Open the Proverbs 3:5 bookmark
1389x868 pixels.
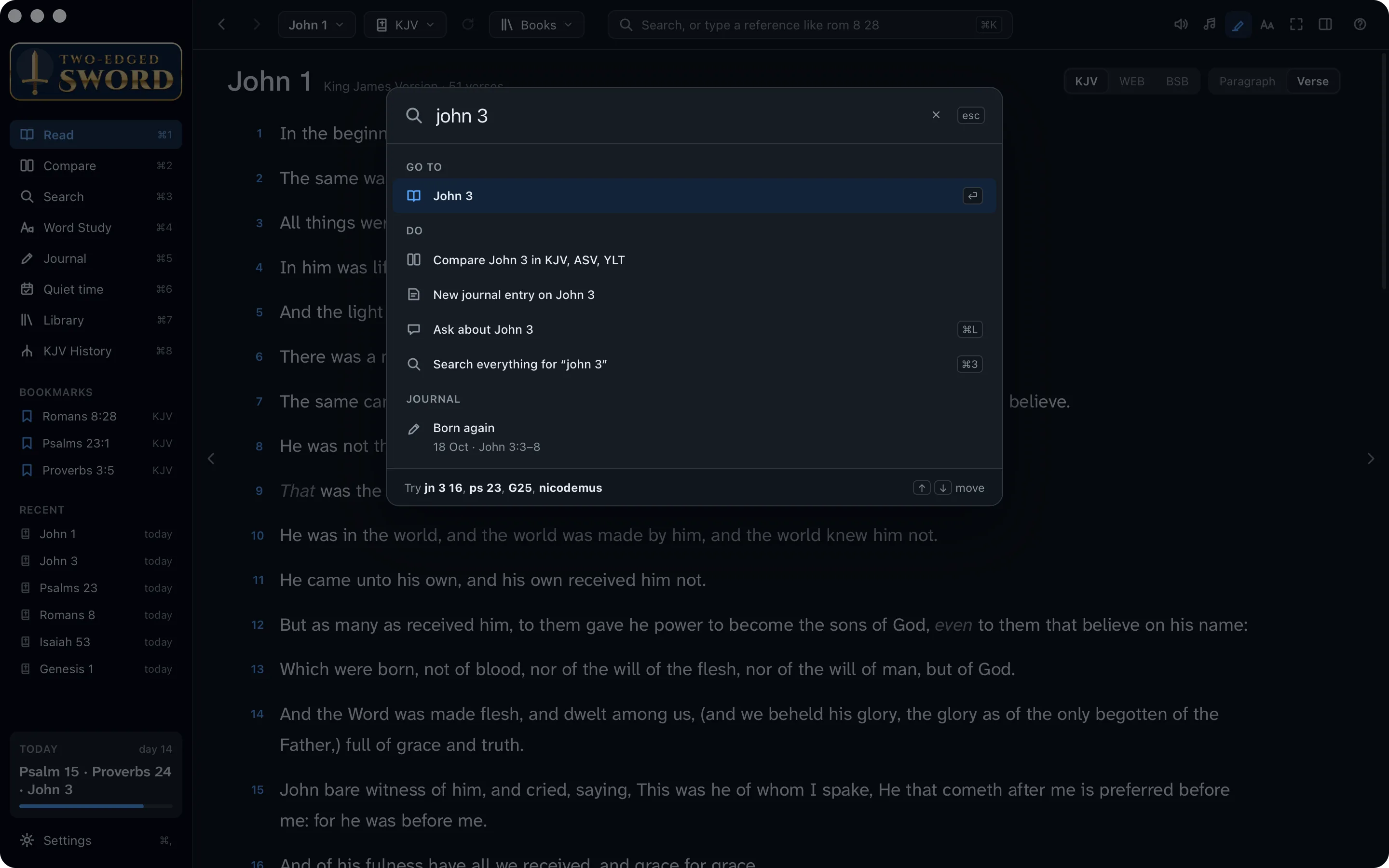[x=96, y=470]
